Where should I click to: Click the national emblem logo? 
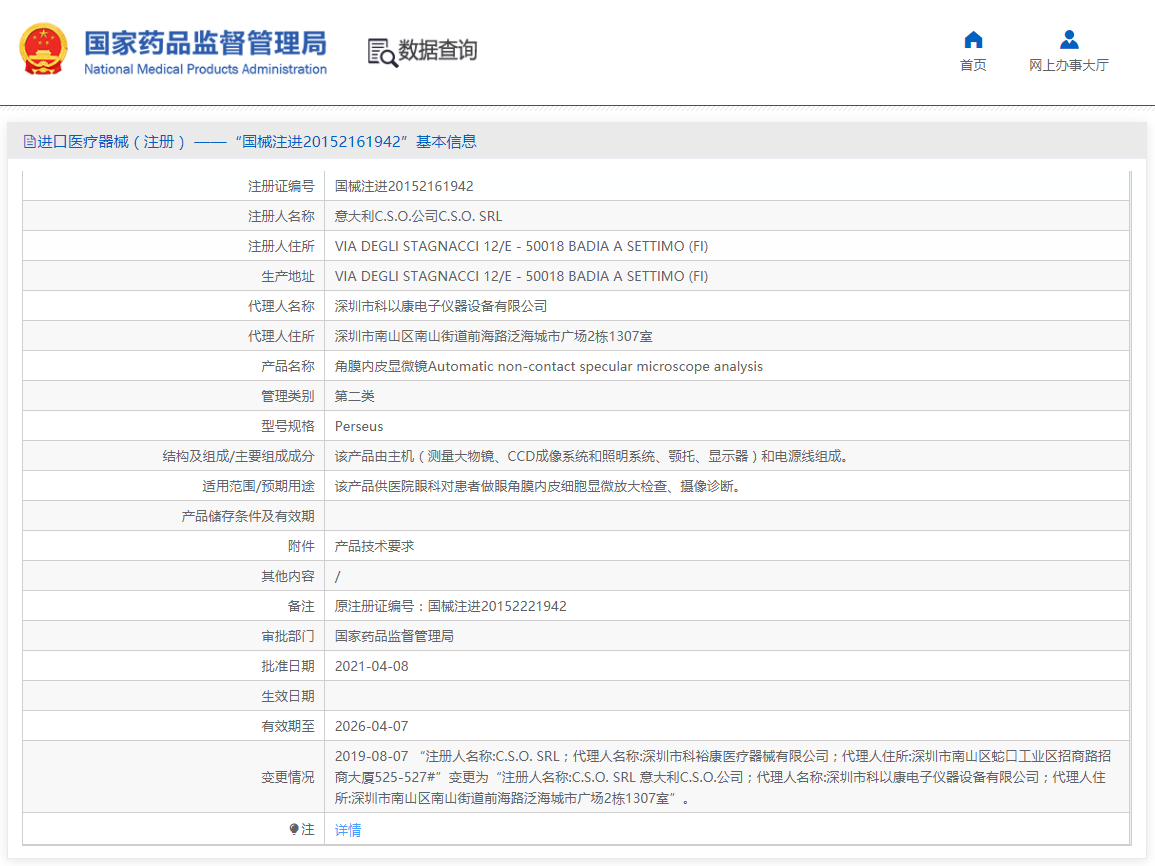point(44,49)
